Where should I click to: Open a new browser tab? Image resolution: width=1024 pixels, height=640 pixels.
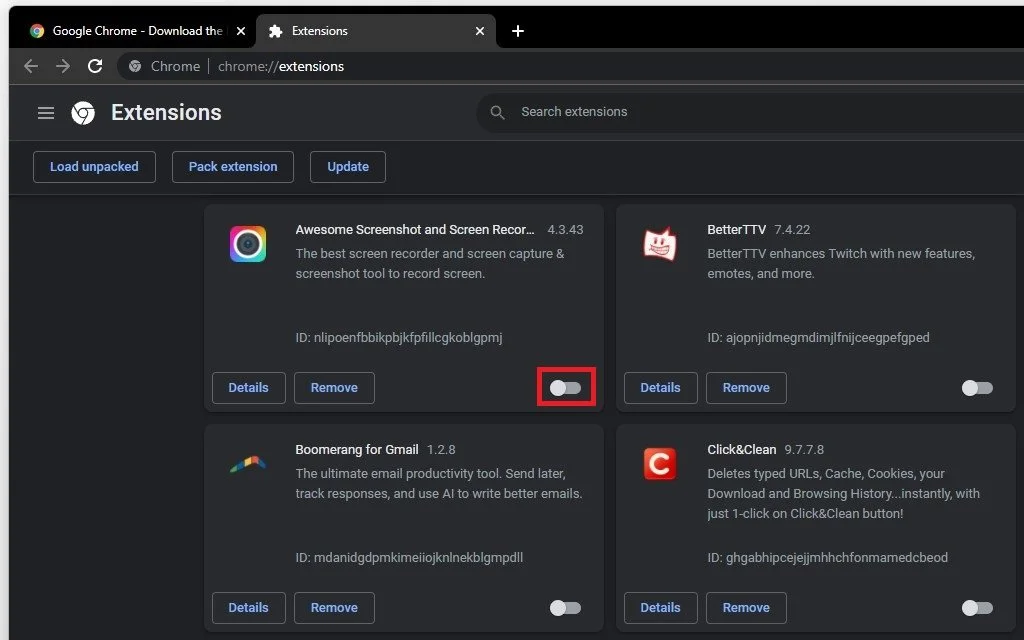518,31
